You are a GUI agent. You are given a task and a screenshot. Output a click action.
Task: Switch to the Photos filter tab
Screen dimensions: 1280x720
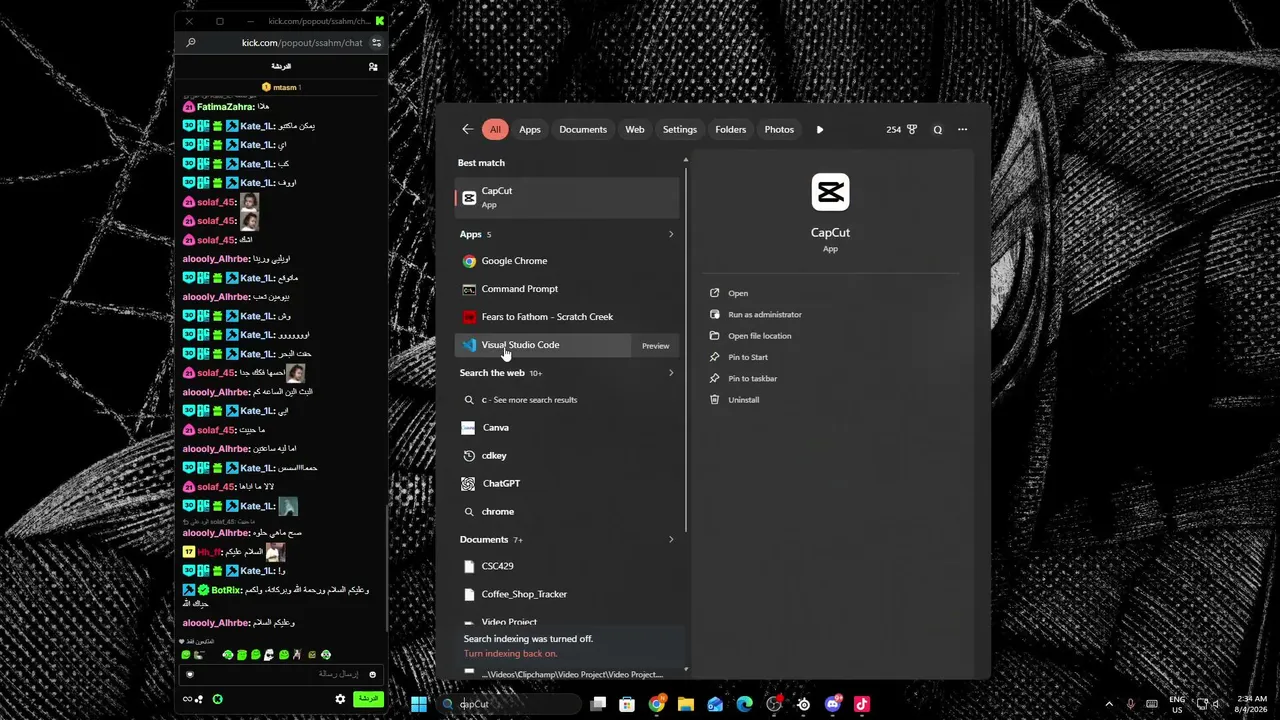(x=779, y=129)
